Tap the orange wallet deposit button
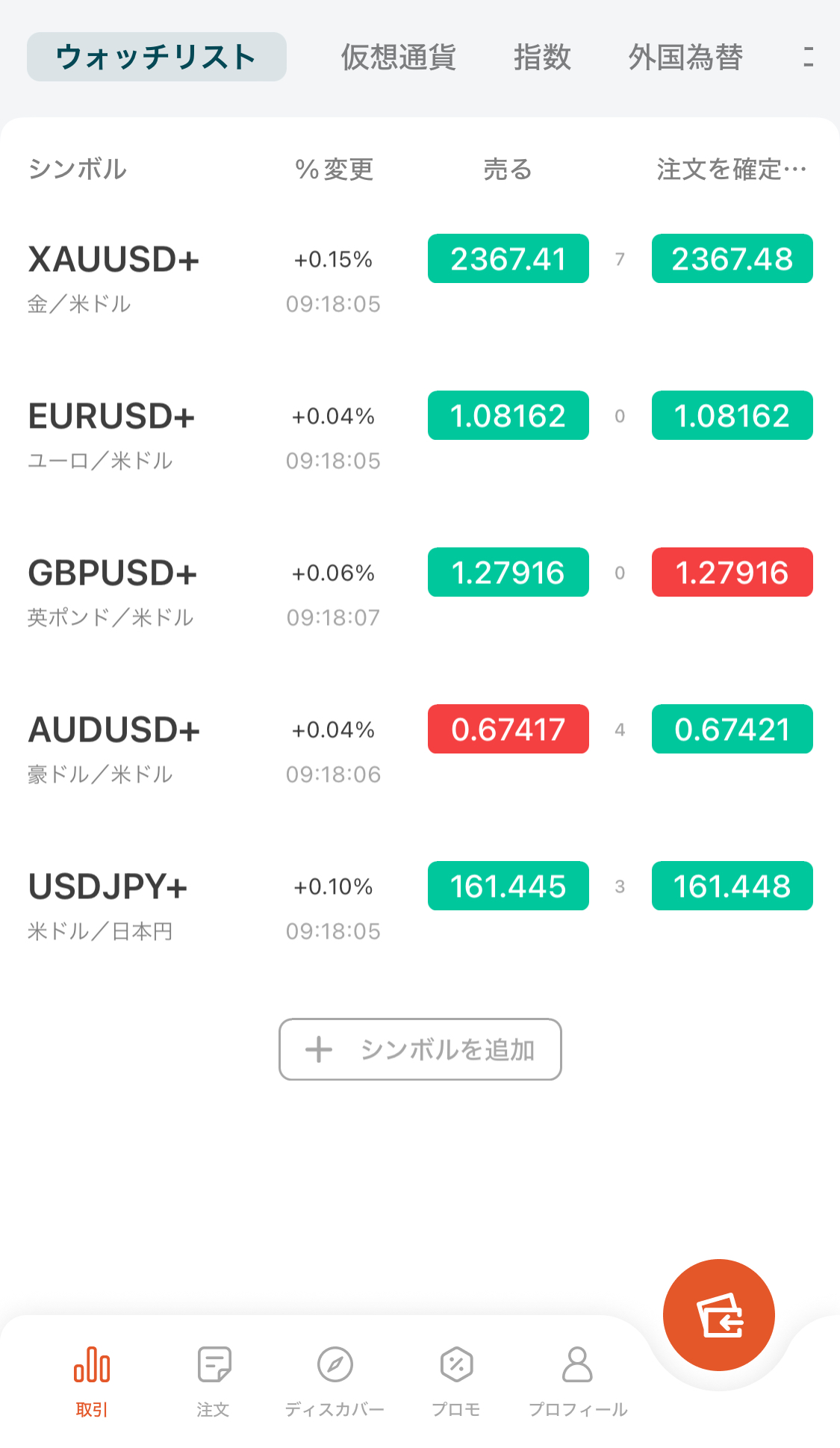 tap(718, 1315)
